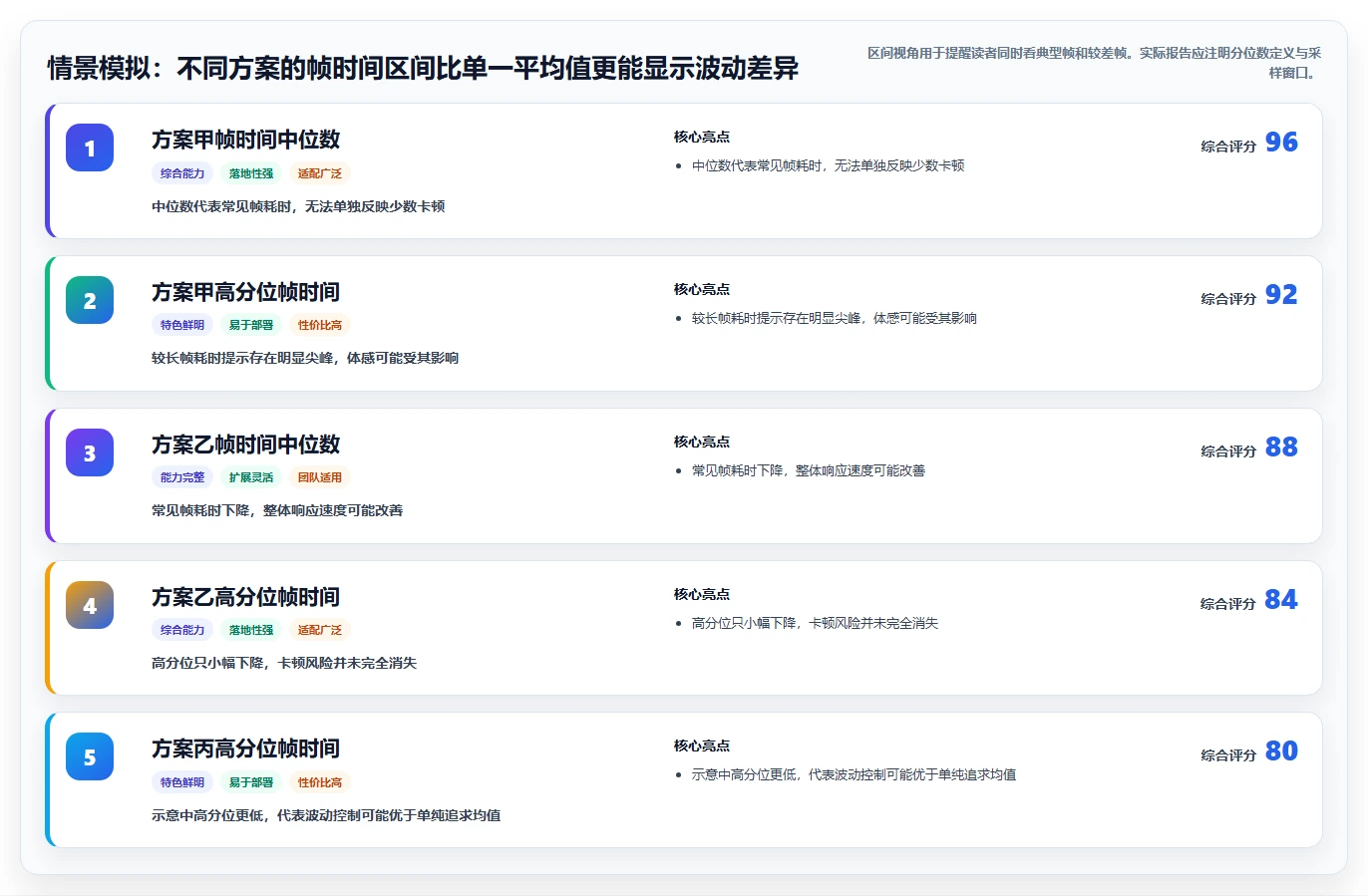Click 综合评分 label beside score 80
The image size is (1368, 896).
(x=1228, y=755)
